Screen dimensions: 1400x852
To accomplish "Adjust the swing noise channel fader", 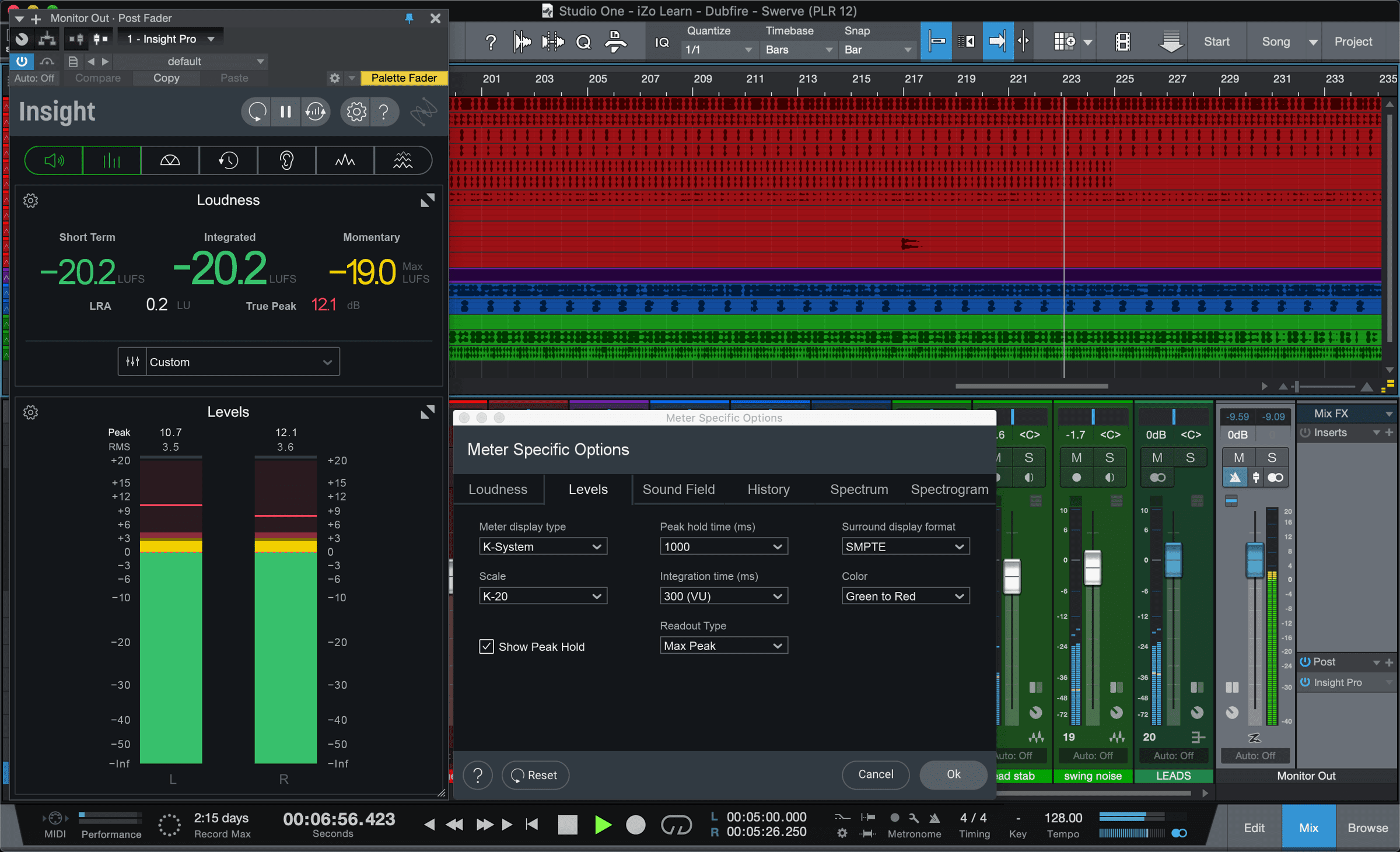I will 1092,567.
